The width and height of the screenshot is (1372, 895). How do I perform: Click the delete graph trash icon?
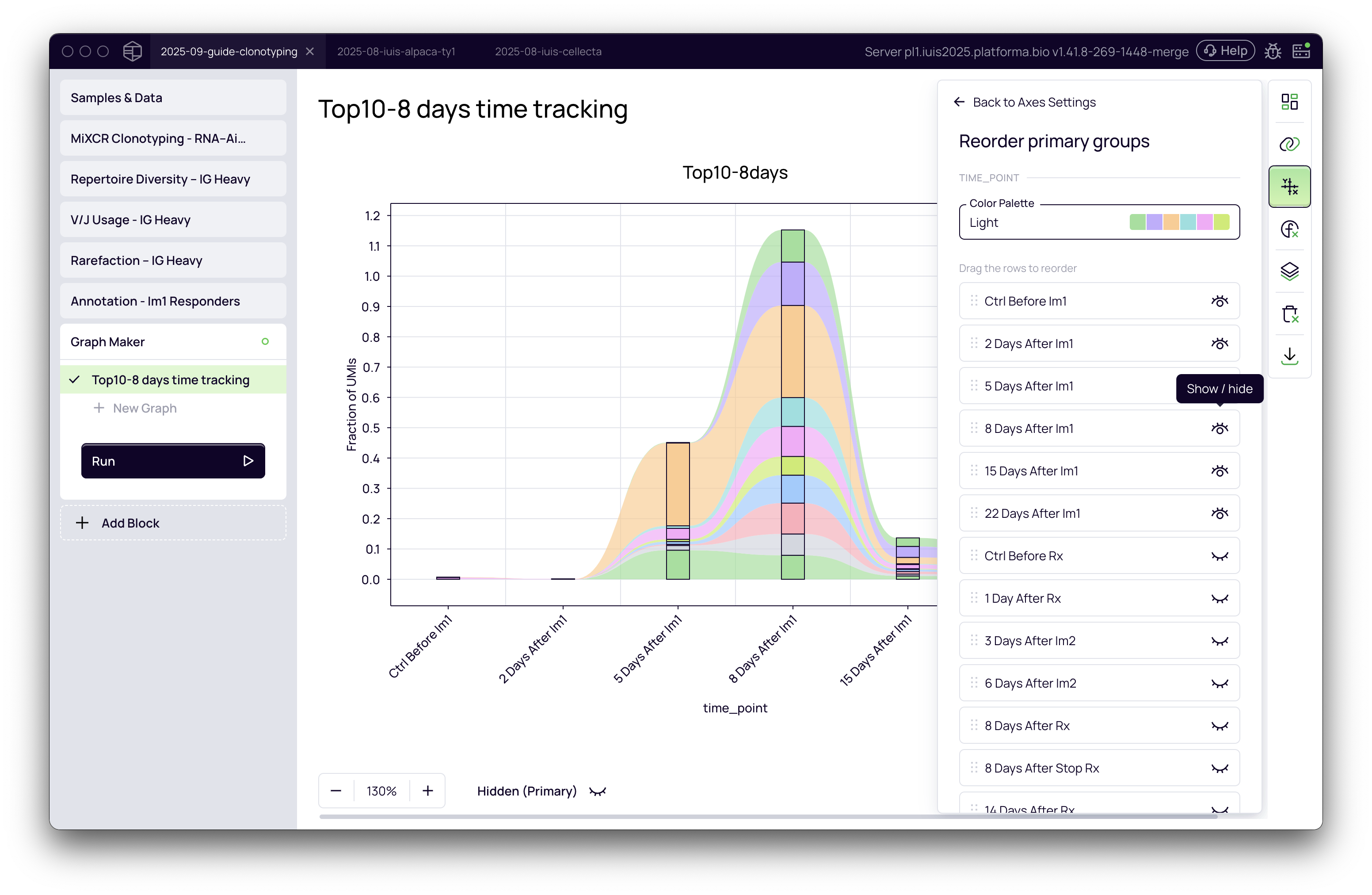(x=1289, y=314)
